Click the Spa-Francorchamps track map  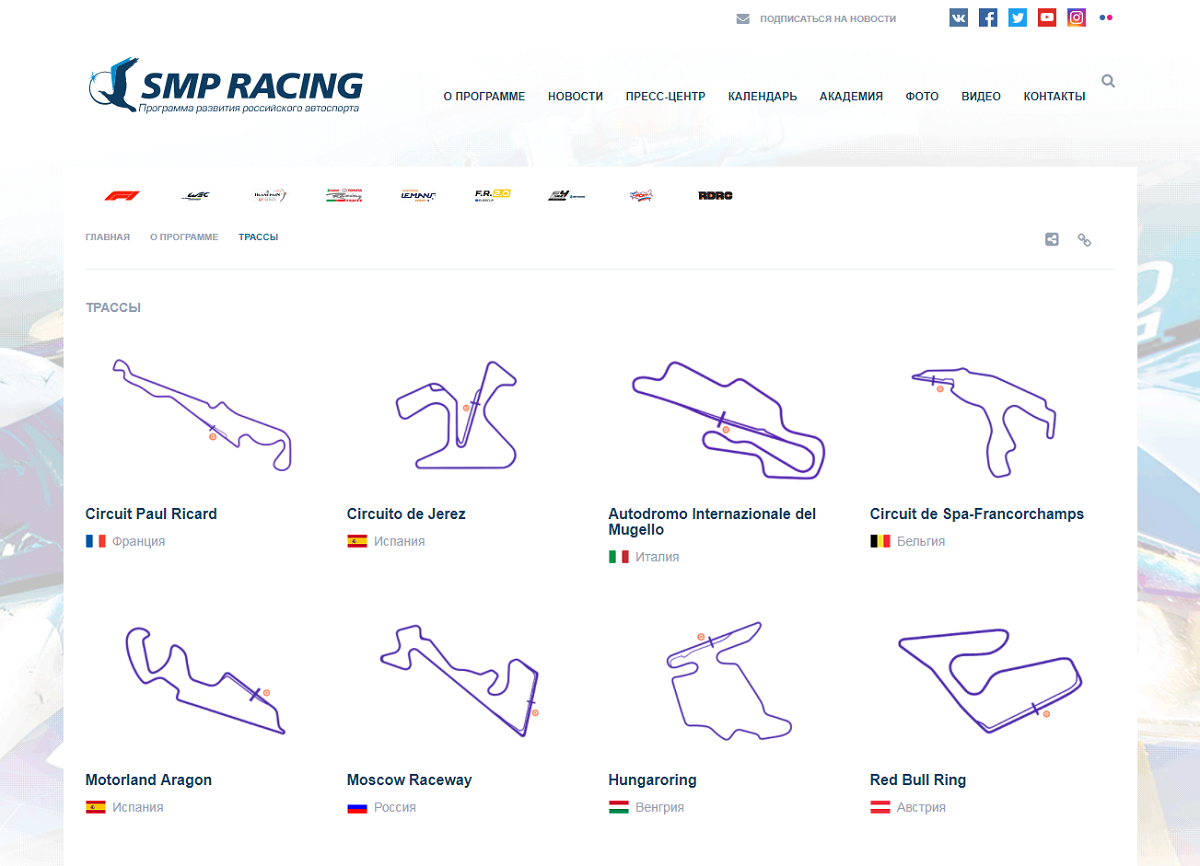[983, 423]
